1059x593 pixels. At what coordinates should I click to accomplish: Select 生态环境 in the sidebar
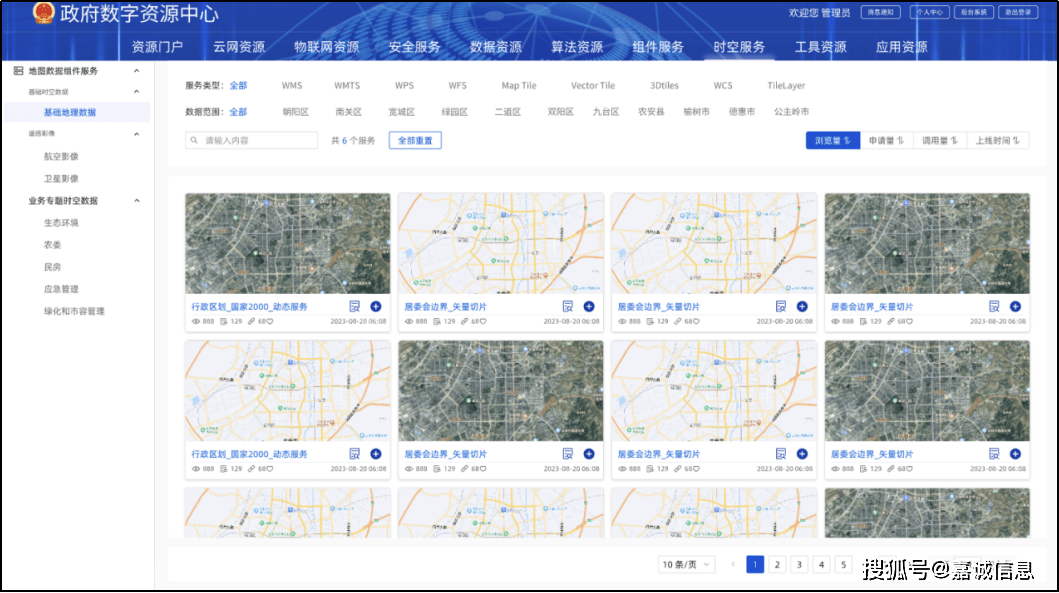[61, 223]
